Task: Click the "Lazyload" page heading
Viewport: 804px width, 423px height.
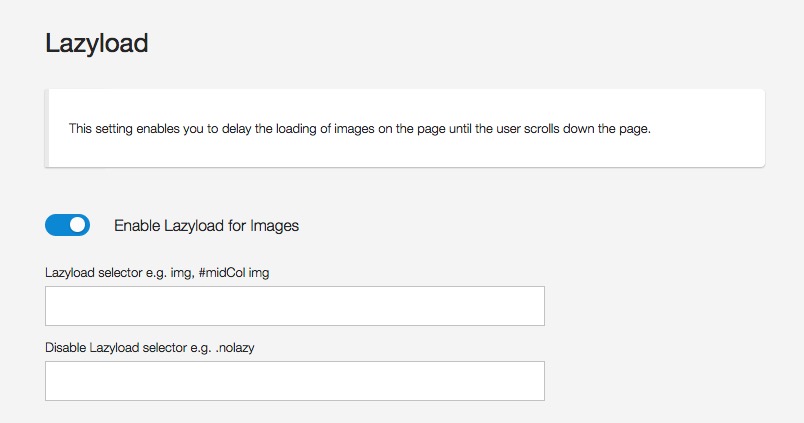Action: pyautogui.click(x=97, y=43)
